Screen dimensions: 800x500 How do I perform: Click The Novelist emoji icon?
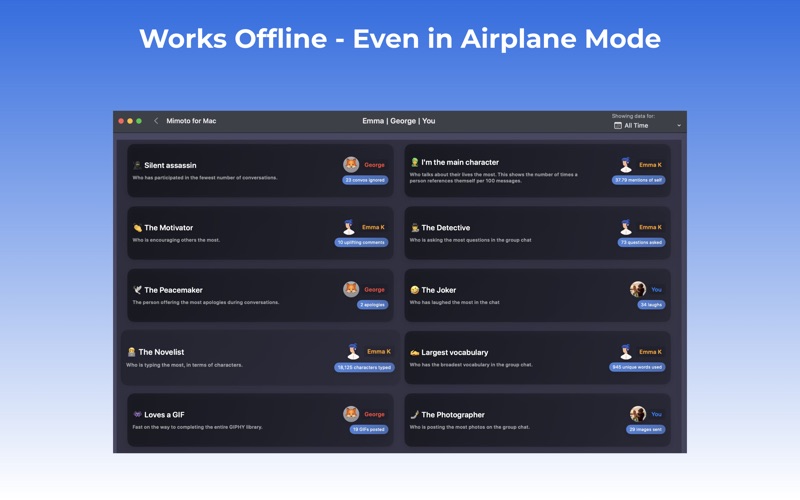coord(131,352)
